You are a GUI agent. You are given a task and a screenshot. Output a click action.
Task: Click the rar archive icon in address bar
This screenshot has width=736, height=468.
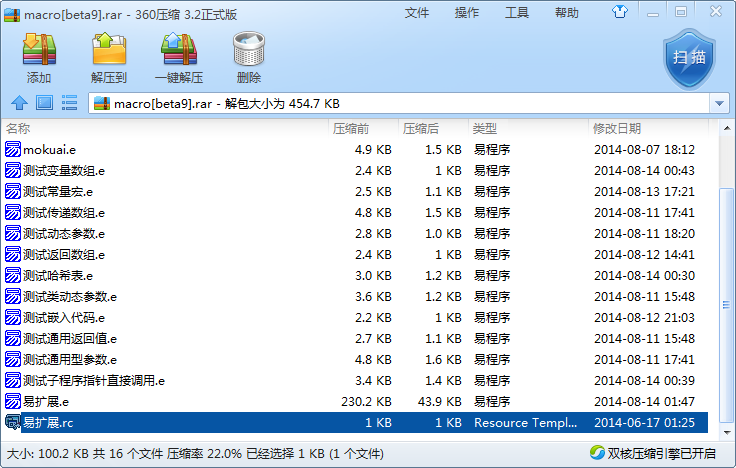pos(102,103)
